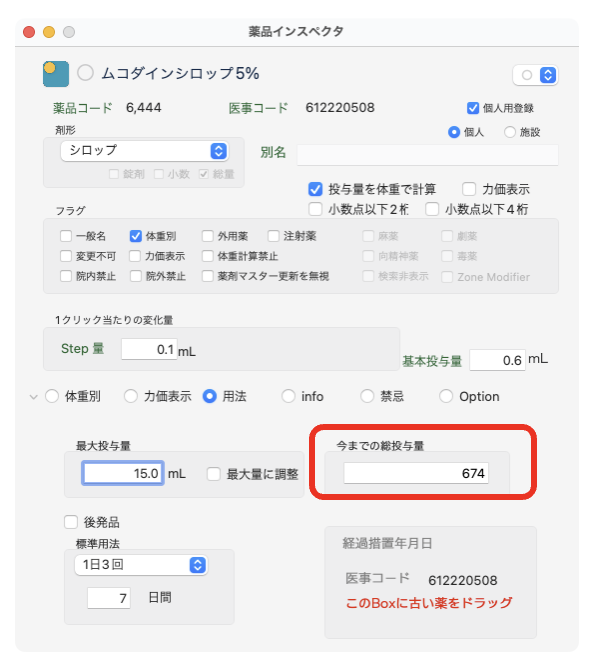Enable 小数点以下2桁 checkbox

(x=315, y=209)
